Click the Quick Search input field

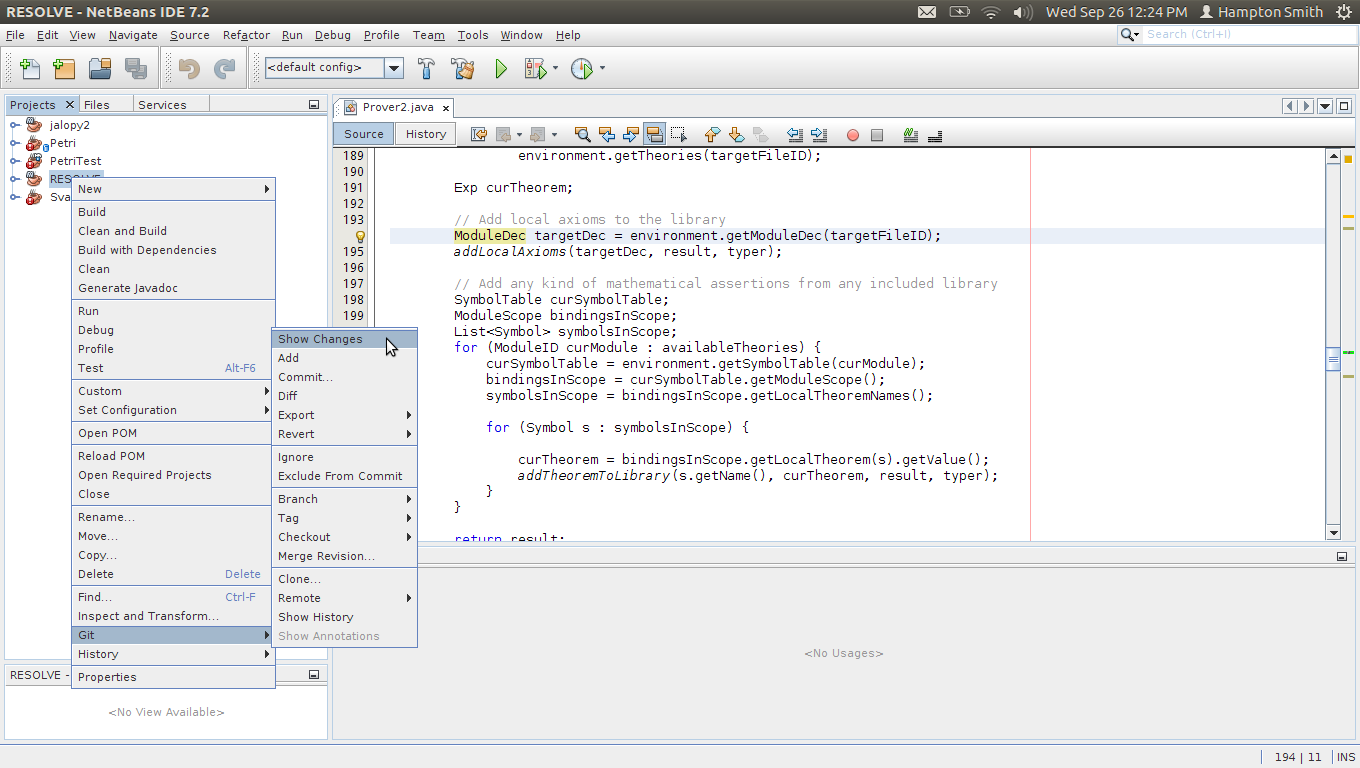click(1247, 35)
